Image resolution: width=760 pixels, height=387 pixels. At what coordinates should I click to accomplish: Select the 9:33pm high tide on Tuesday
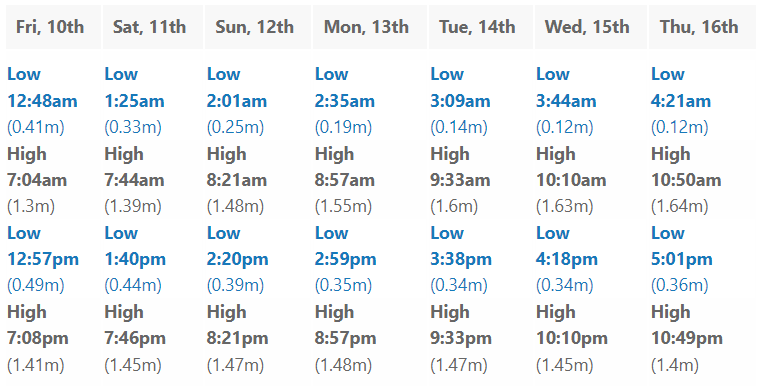coord(461,338)
